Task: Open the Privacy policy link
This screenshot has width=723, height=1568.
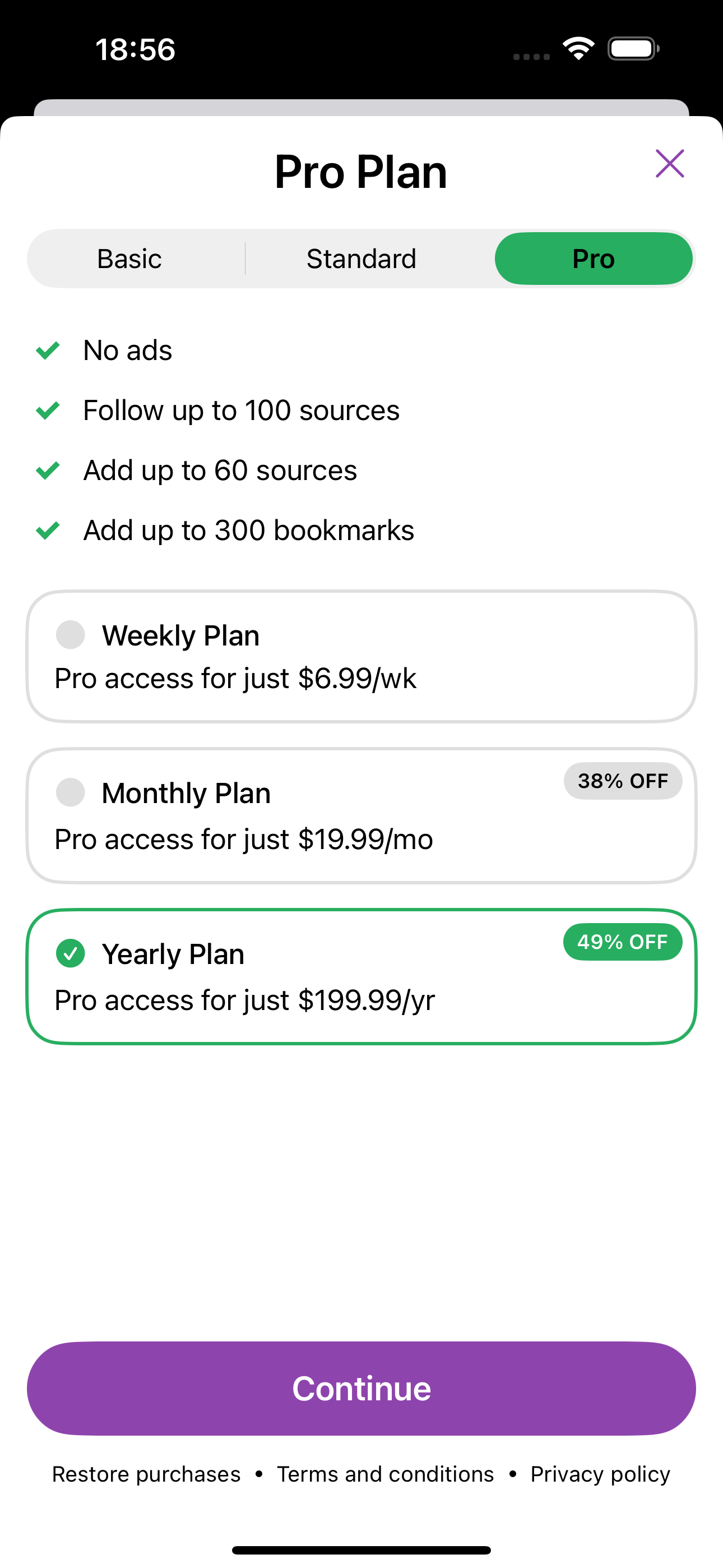Action: [600, 1474]
